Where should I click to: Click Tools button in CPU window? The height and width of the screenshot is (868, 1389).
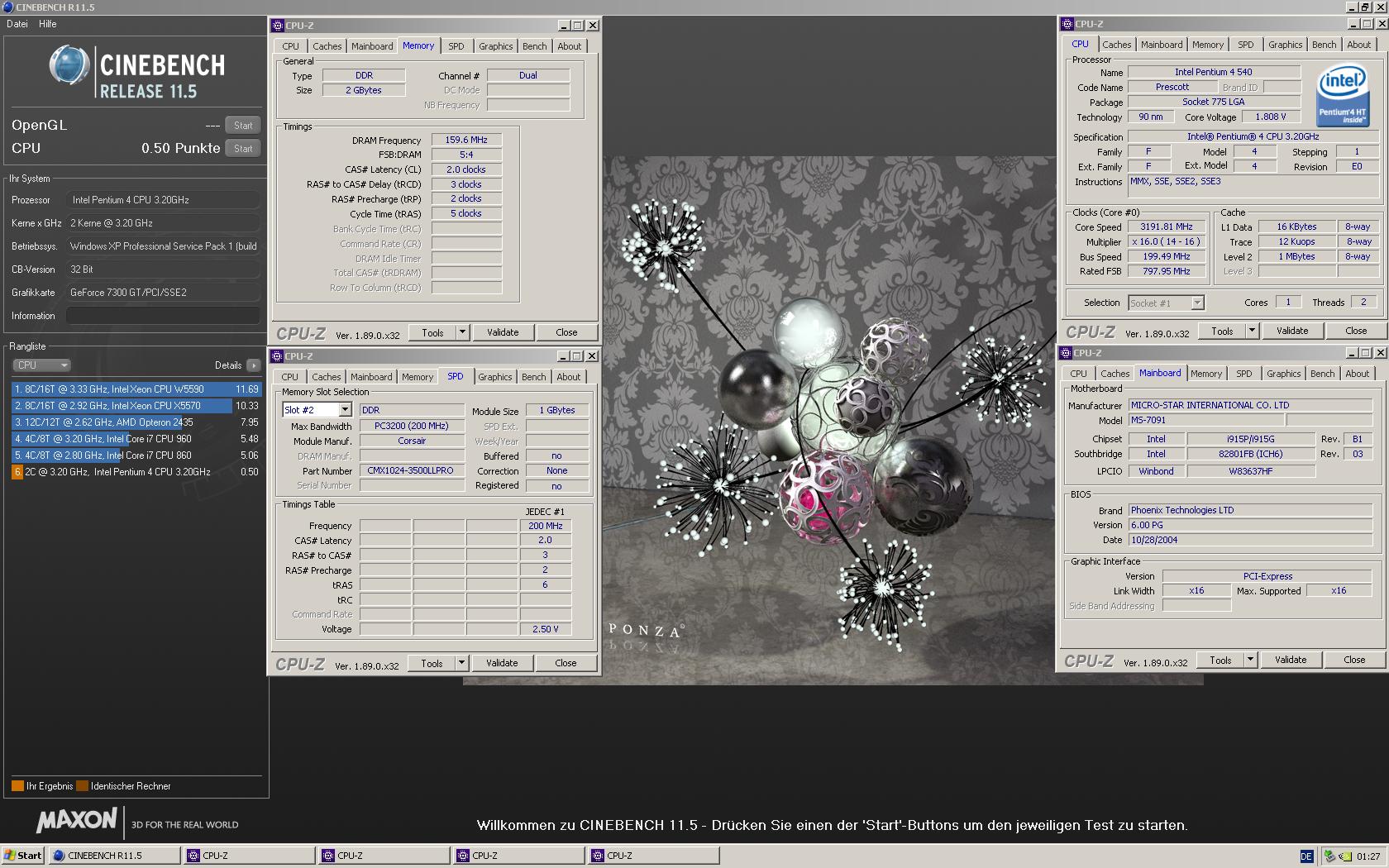pos(1222,331)
